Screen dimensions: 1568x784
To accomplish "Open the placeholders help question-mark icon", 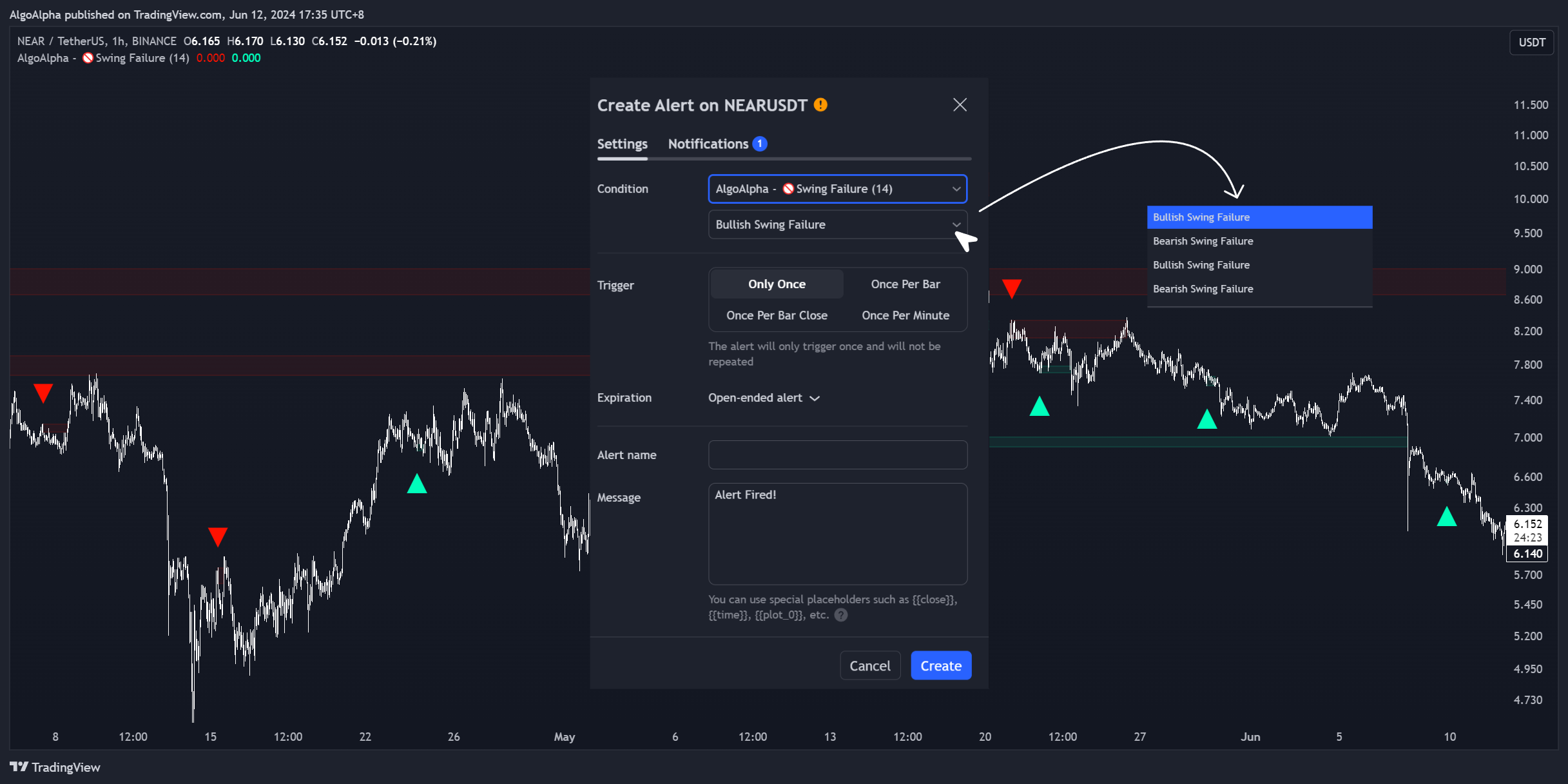I will pyautogui.click(x=840, y=615).
